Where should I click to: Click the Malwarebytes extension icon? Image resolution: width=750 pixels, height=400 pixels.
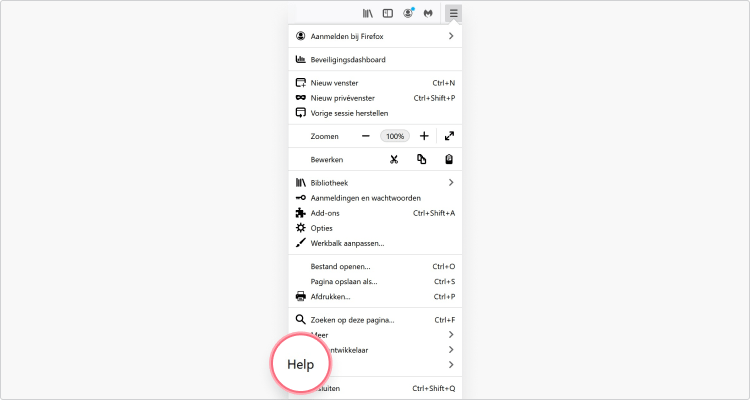tap(428, 13)
